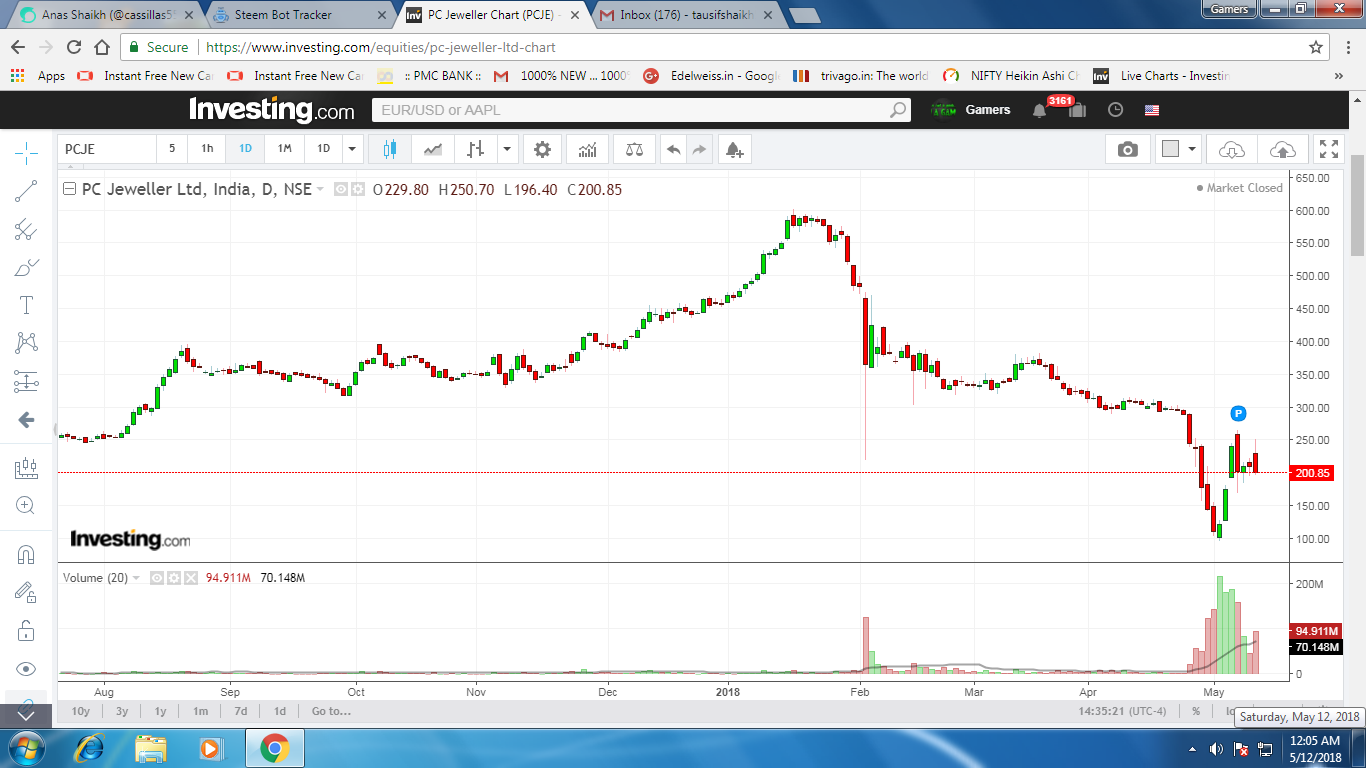Open the portfolio briefcase icon

1077,110
